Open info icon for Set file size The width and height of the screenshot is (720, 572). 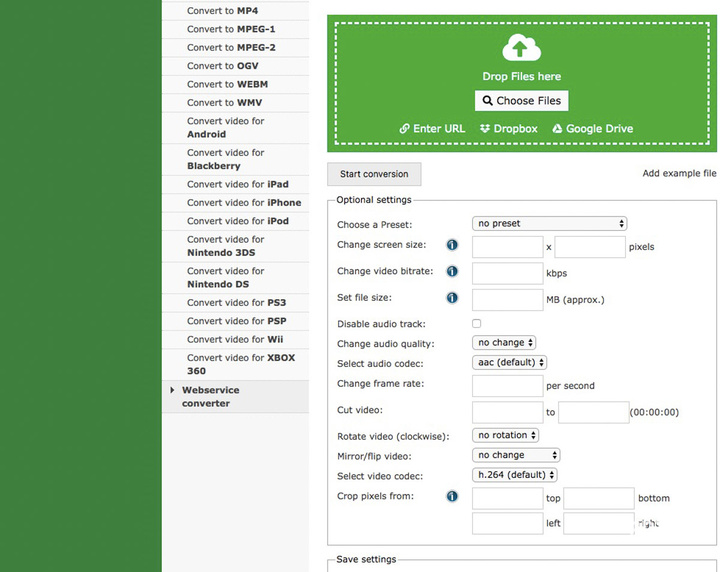click(x=452, y=298)
